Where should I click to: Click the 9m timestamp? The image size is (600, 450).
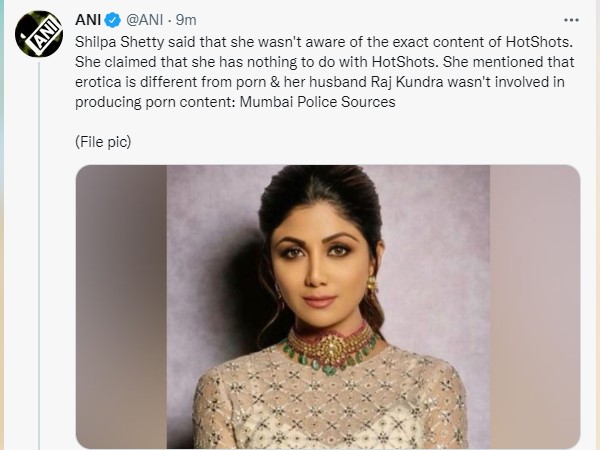click(x=186, y=19)
